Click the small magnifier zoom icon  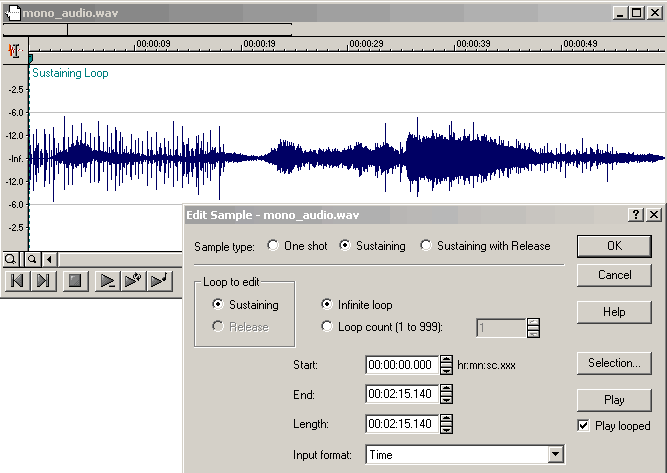[31, 259]
